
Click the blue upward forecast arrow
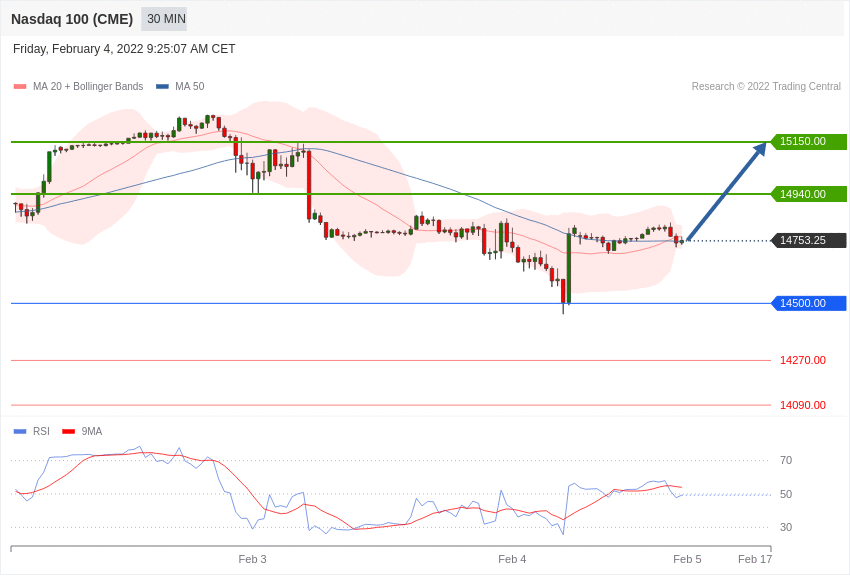pos(726,191)
